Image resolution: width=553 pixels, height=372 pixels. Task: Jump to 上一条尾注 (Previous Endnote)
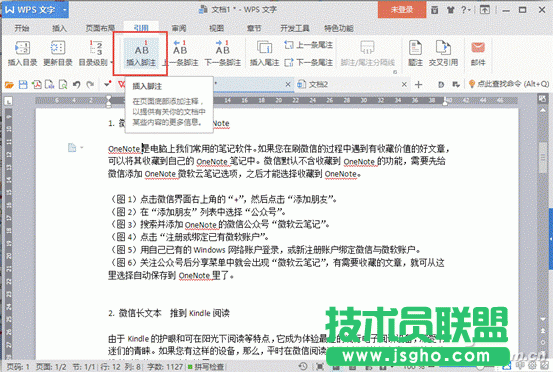tap(308, 45)
